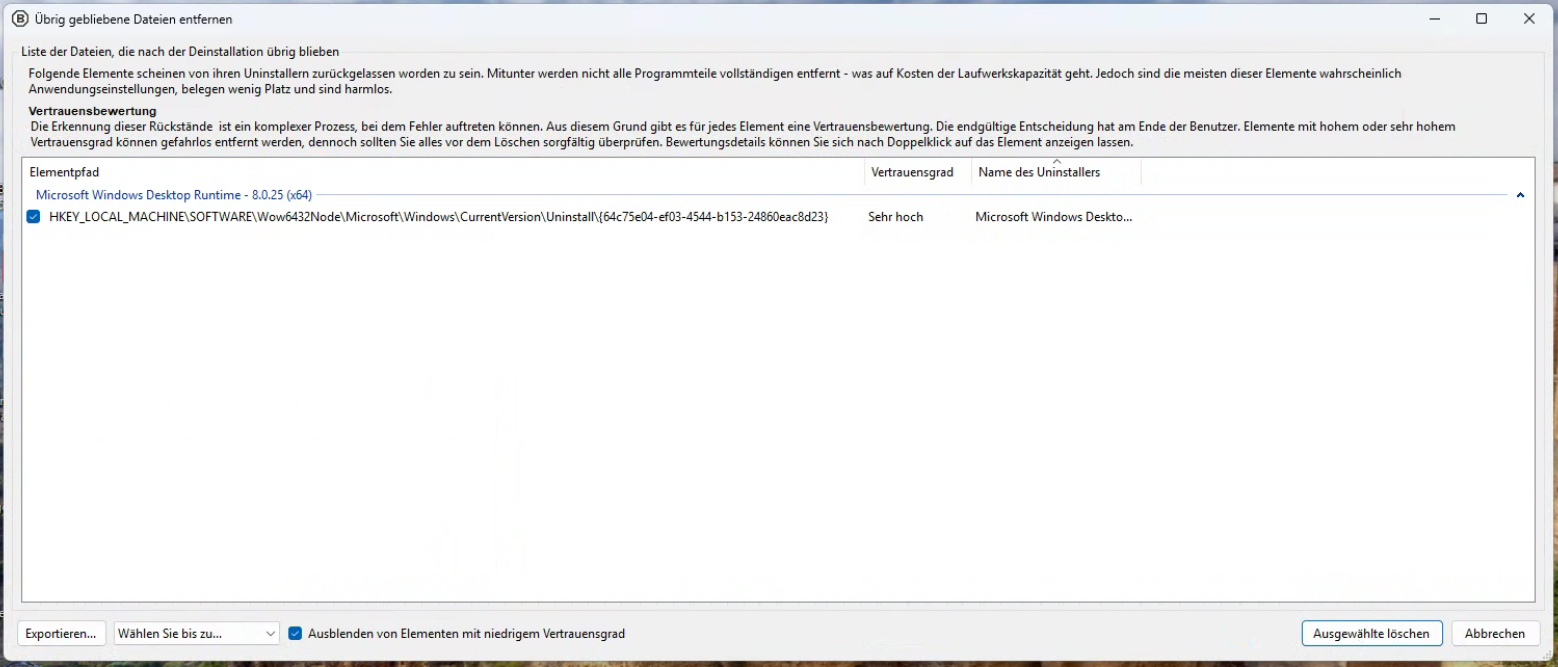
Task: Sort by 'Elementpfad' column header
Action: tap(443, 172)
